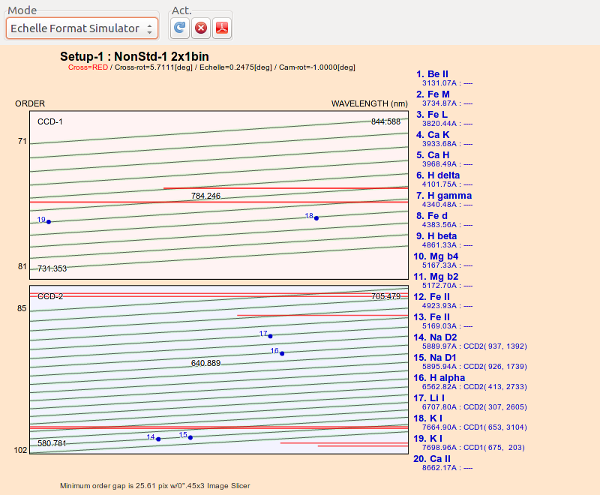
Task: Click the '19. K I' line entry
Action: (469, 443)
